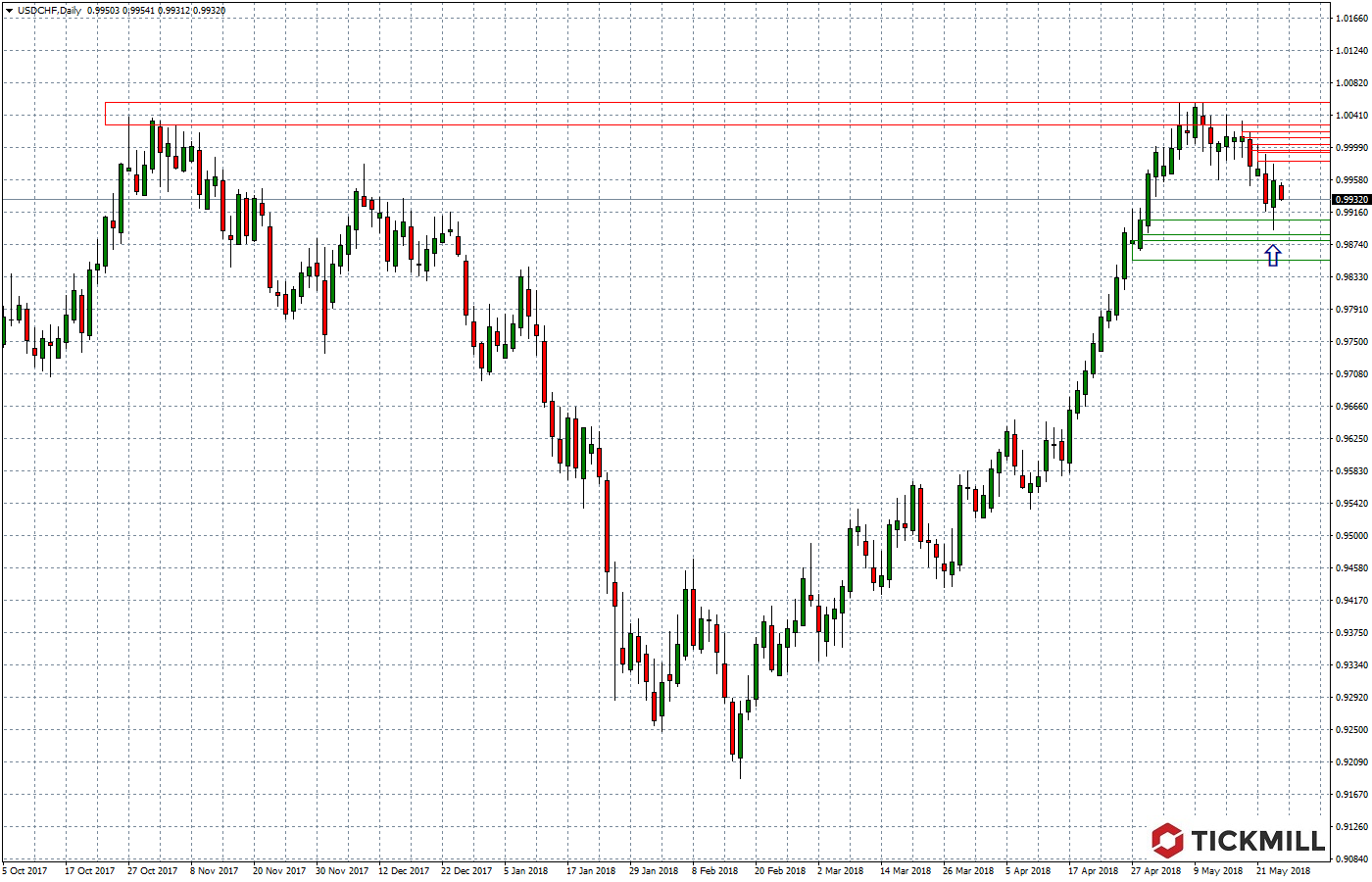The image size is (1372, 882).
Task: Click price axis label 0.94580
Action: tap(1351, 568)
